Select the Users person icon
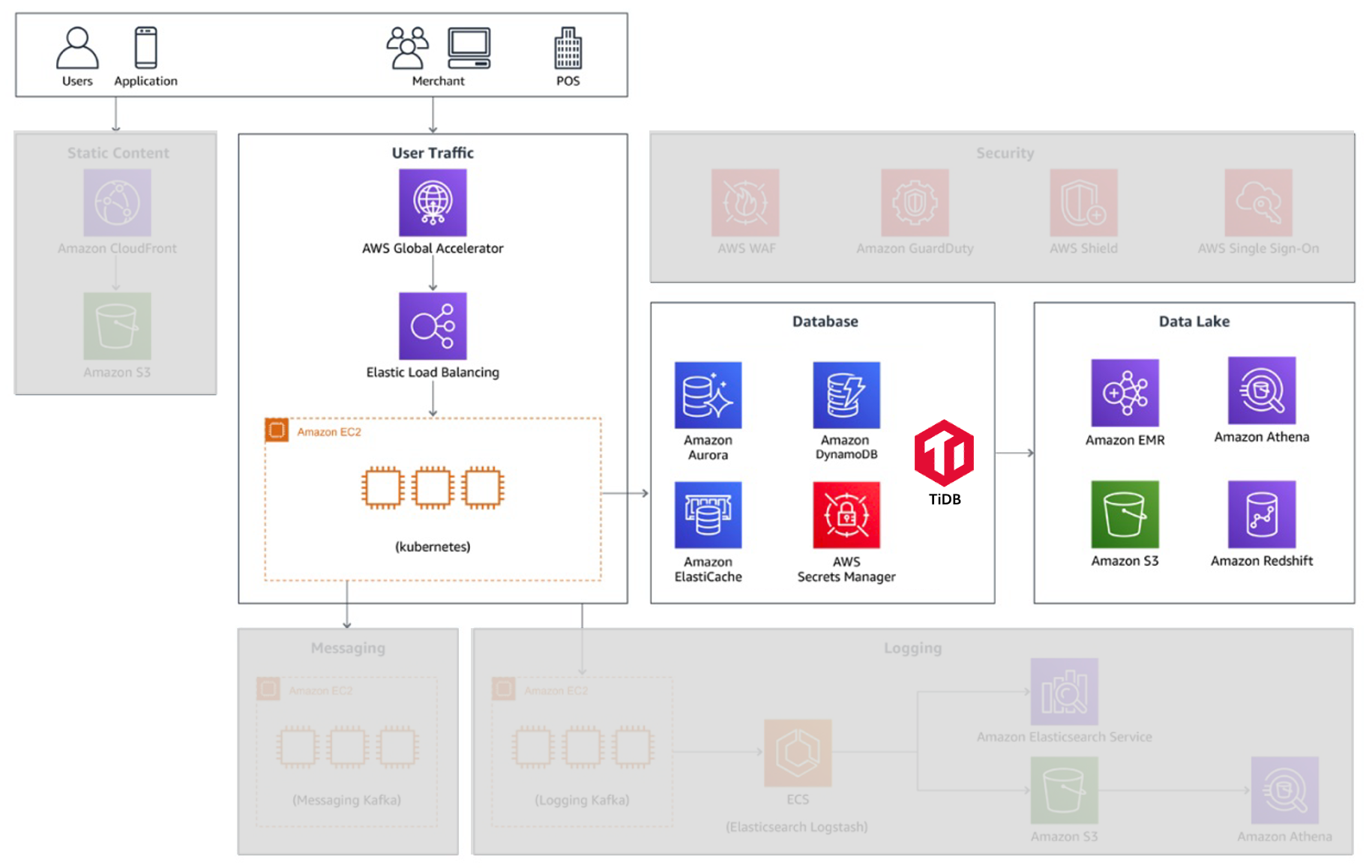This screenshot has height=868, width=1372. pyautogui.click(x=77, y=48)
